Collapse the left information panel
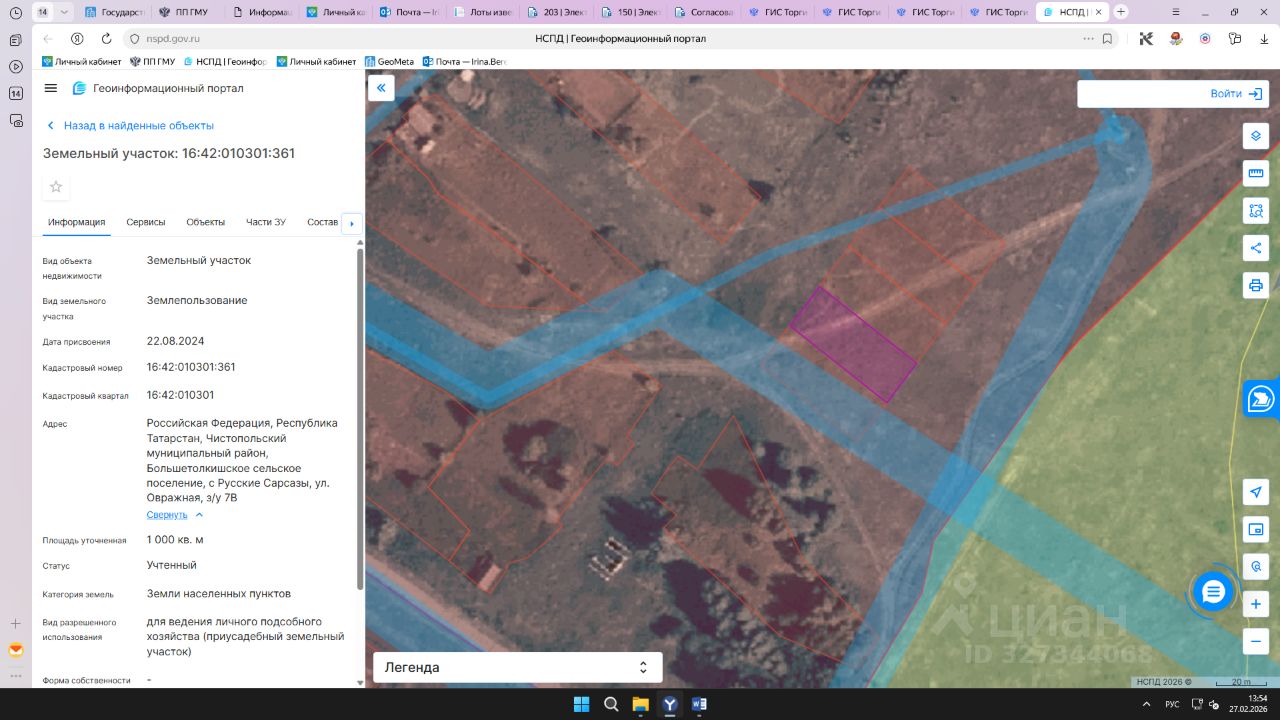The height and width of the screenshot is (720, 1280). click(381, 88)
